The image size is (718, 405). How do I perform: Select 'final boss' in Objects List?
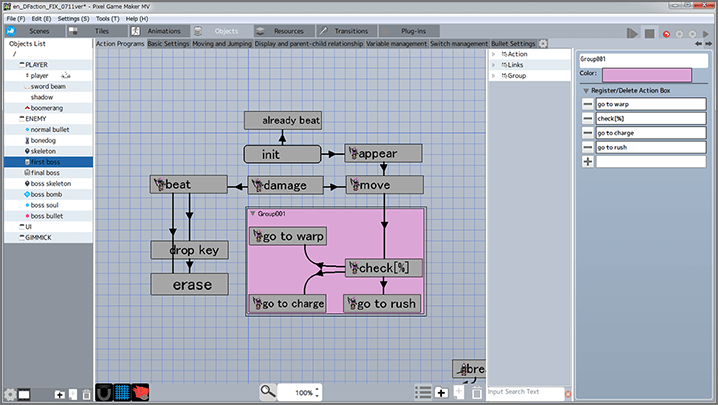(47, 173)
